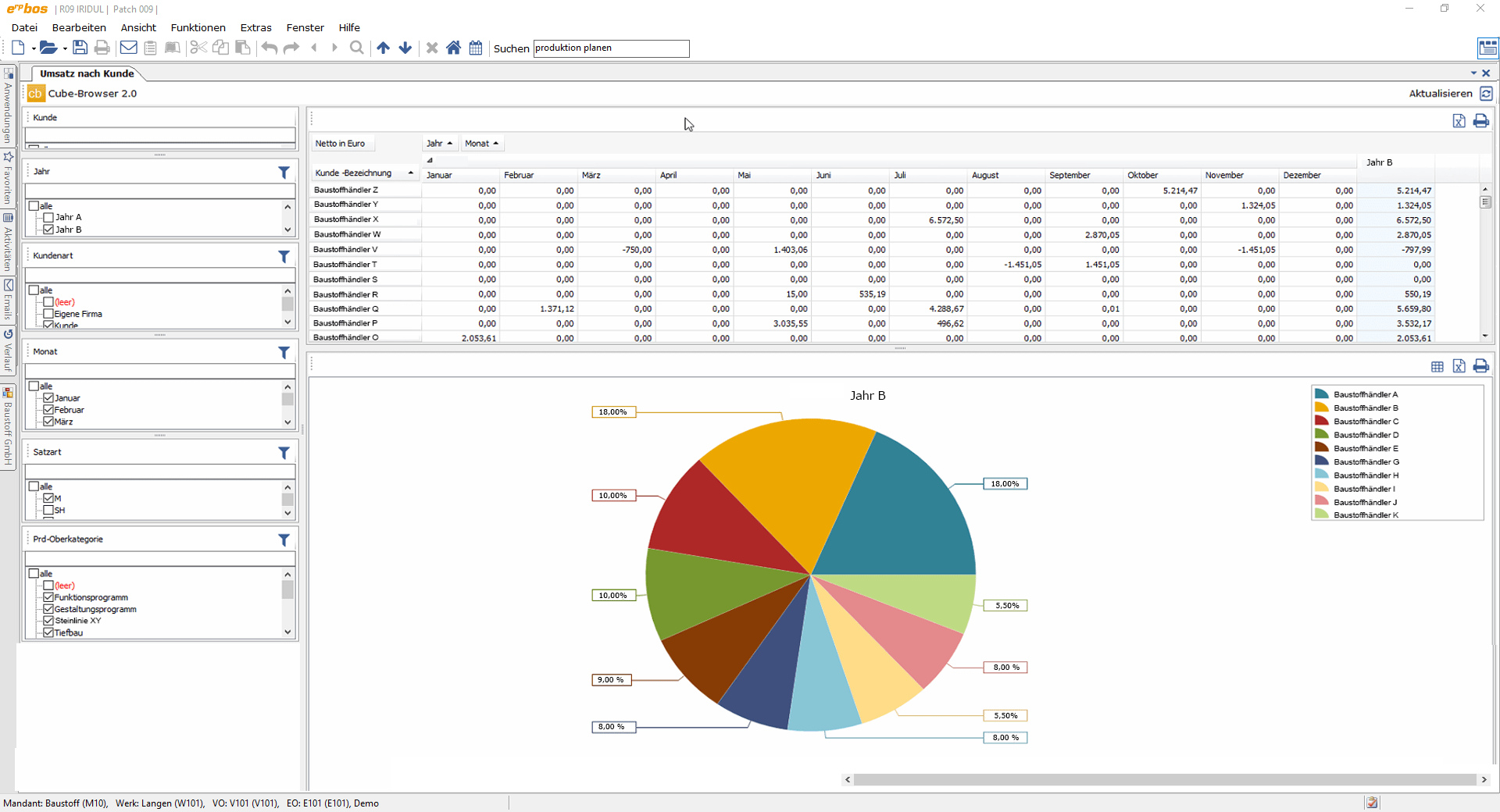Open the Funktionen menu
1500x812 pixels.
point(197,27)
